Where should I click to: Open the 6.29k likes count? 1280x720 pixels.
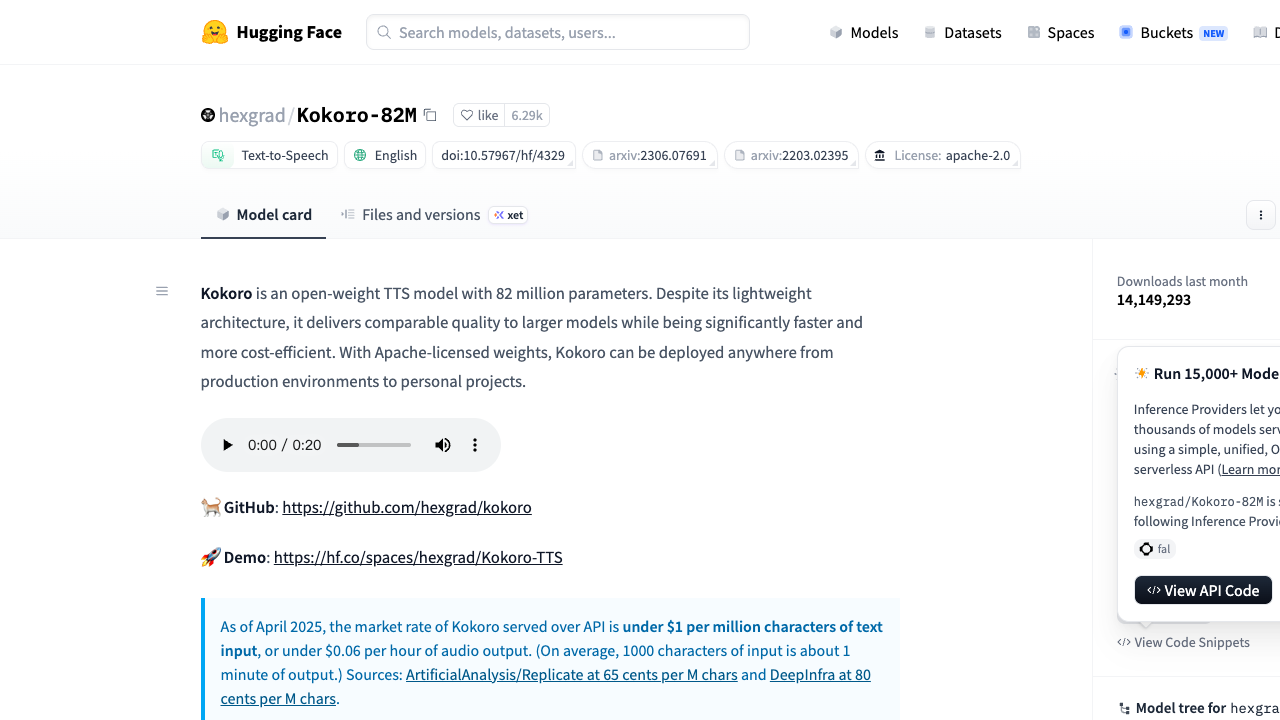coord(527,115)
